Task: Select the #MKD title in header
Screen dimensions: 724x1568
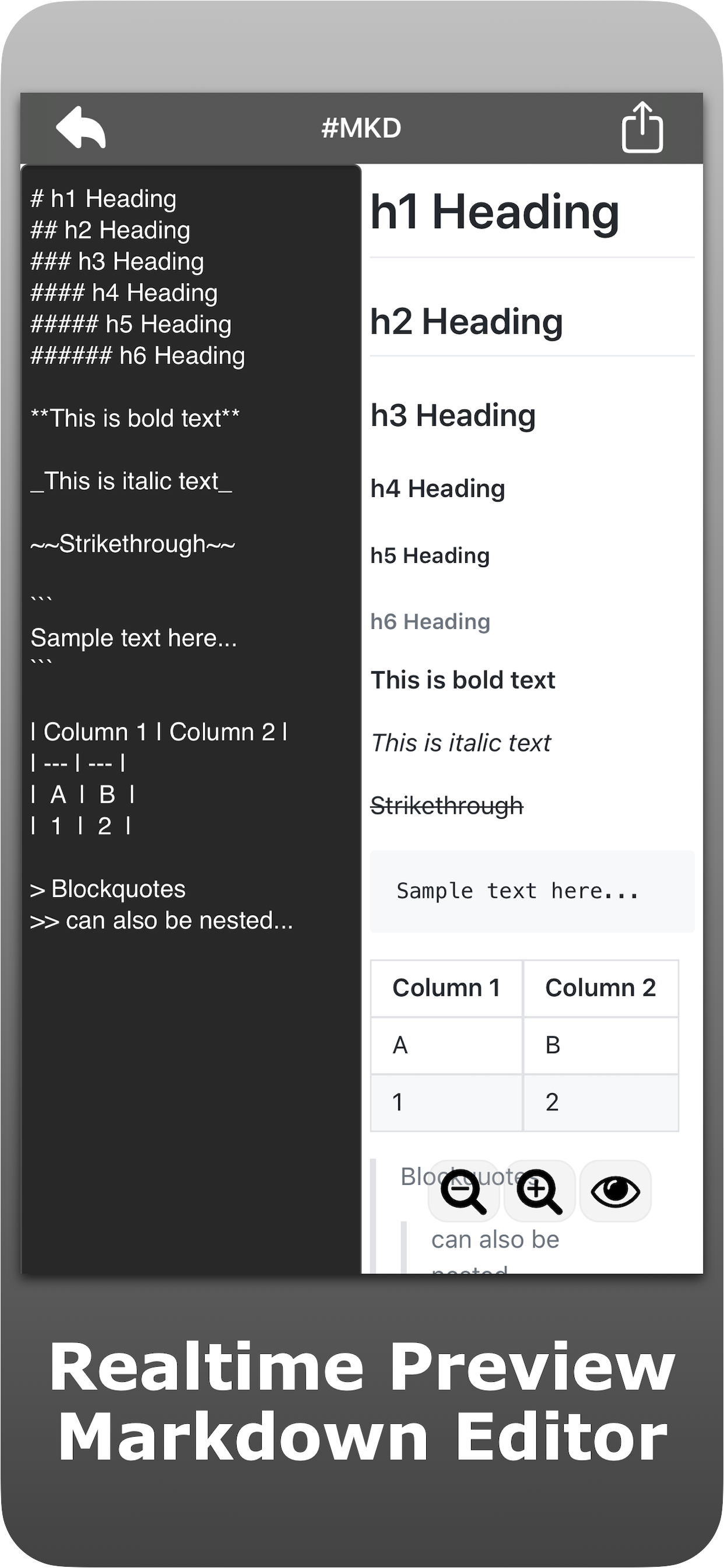Action: 361,128
